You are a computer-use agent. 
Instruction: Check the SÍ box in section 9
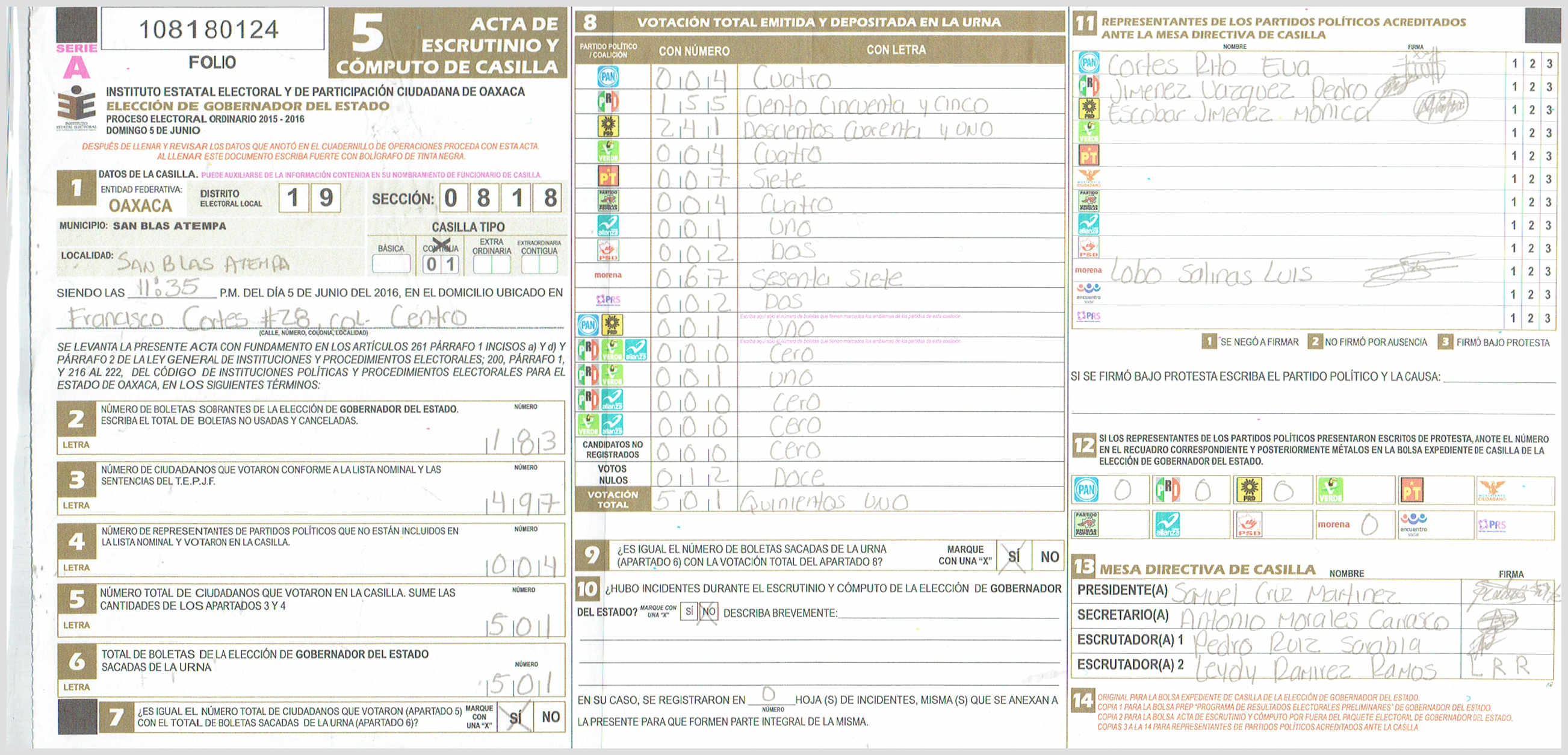click(x=1014, y=556)
